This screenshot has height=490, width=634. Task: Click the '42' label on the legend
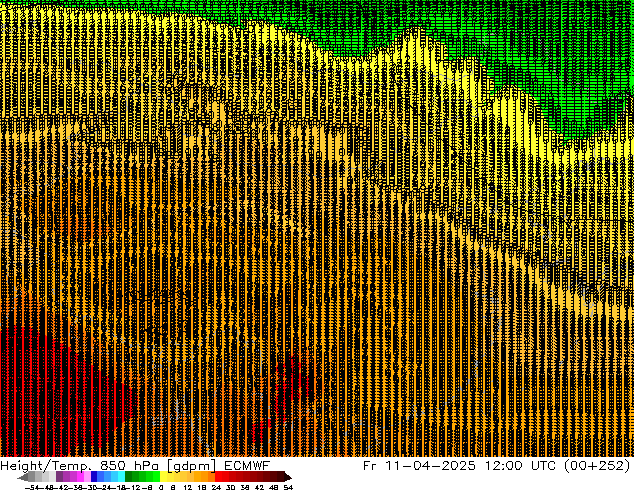(x=259, y=487)
